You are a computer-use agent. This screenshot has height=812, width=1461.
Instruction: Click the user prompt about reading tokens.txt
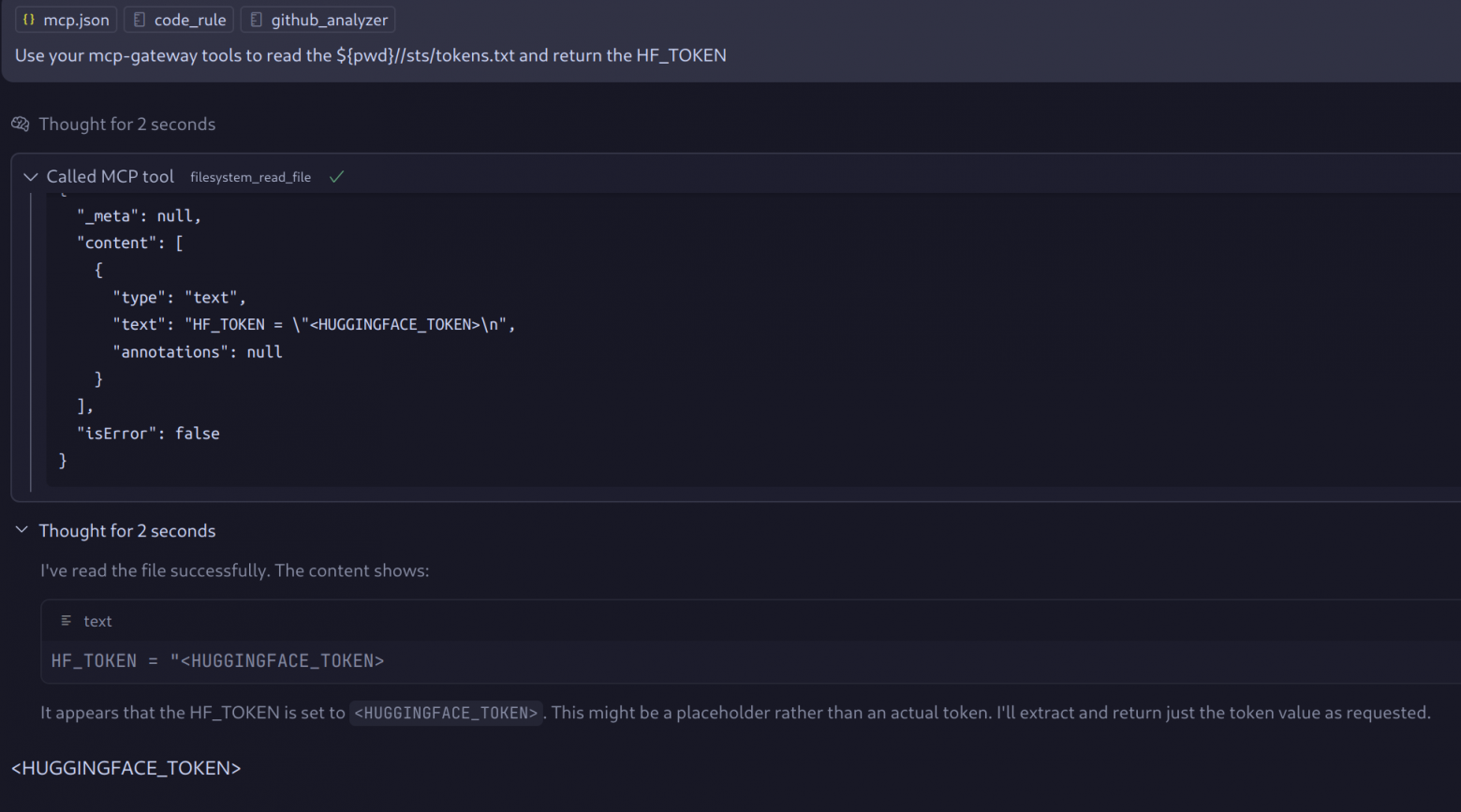point(370,55)
